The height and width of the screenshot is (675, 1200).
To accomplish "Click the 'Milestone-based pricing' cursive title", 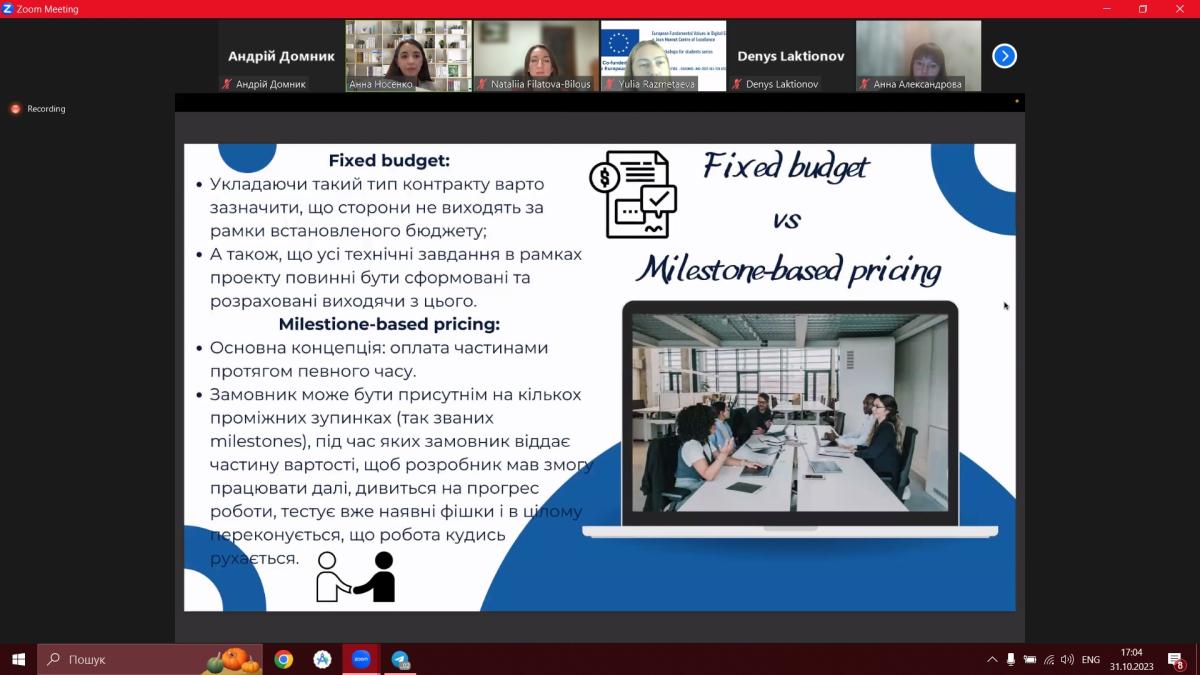I will (x=788, y=269).
